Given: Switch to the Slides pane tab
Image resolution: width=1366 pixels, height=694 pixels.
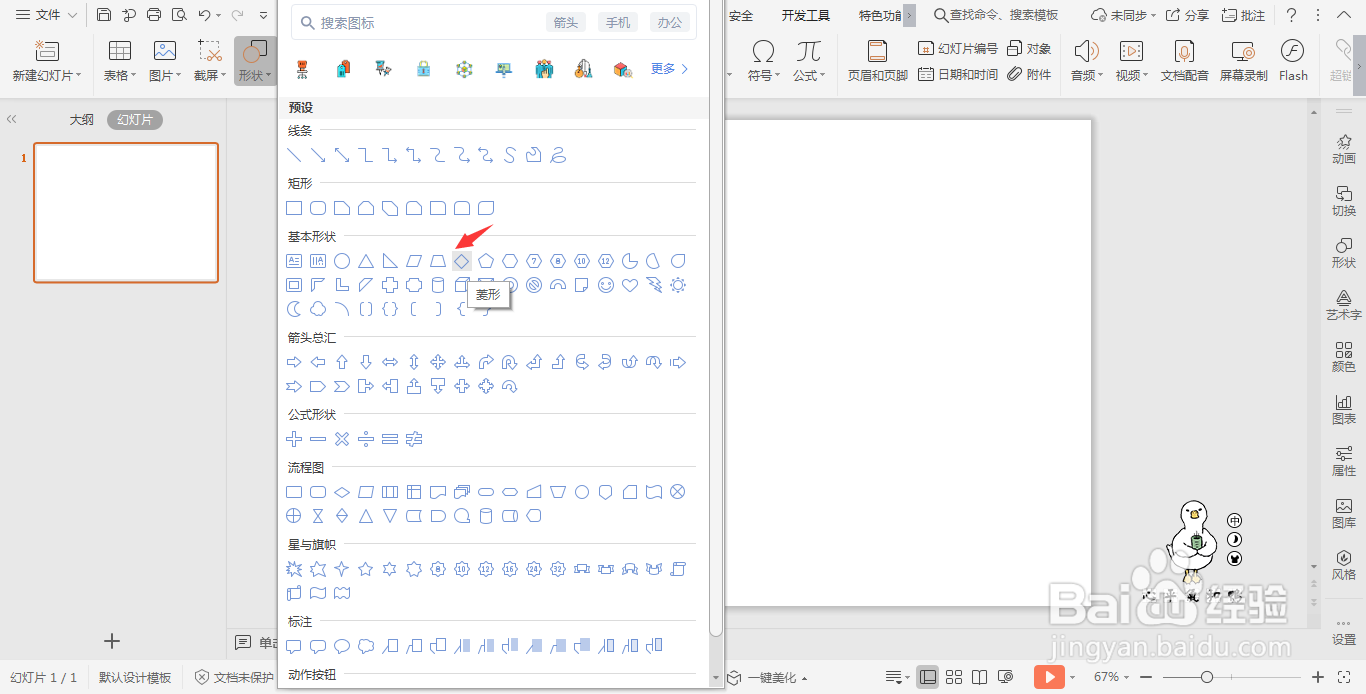Looking at the screenshot, I should point(135,120).
